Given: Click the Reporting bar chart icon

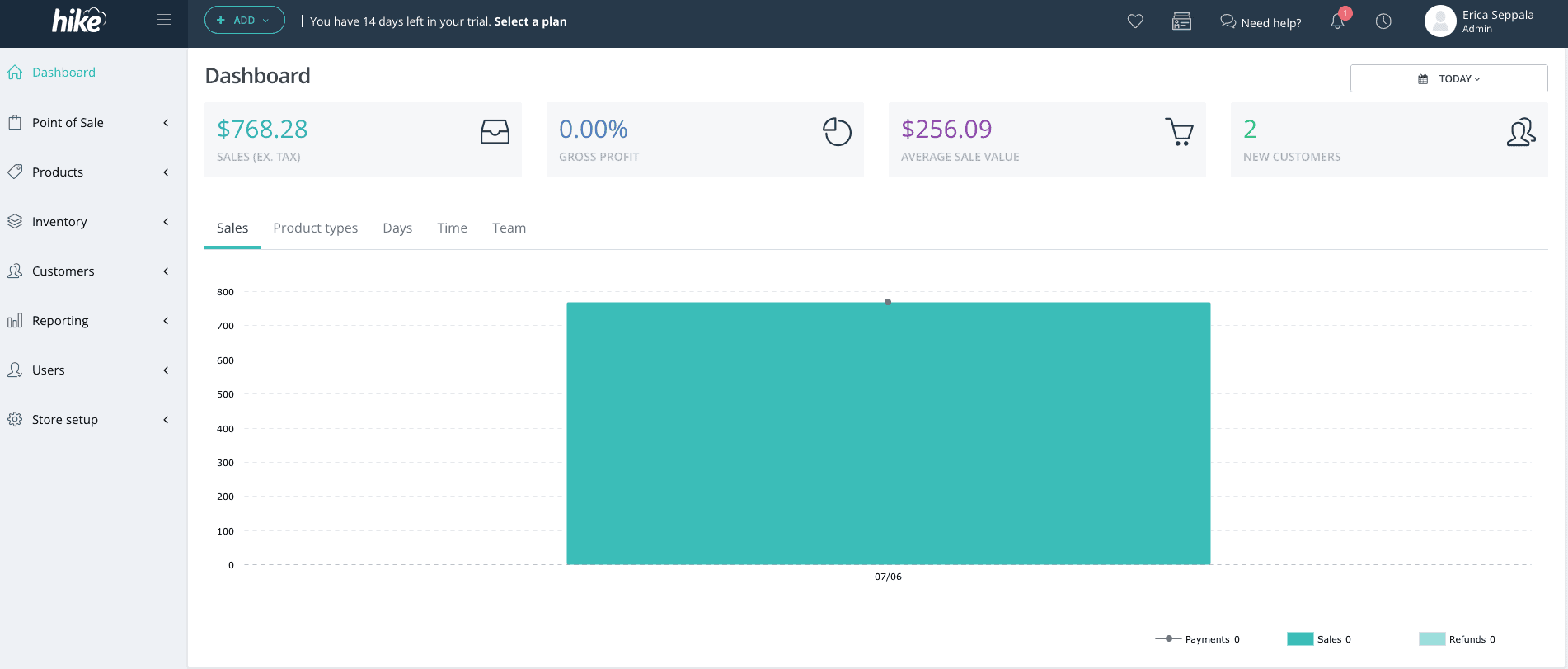Looking at the screenshot, I should [15, 320].
